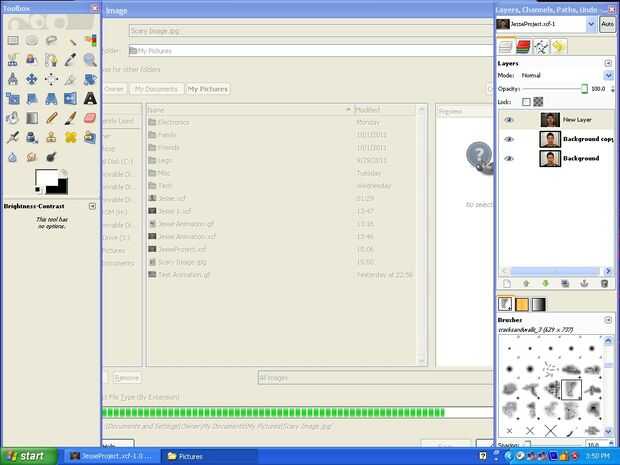Open the layer Mode dropdown

[609, 75]
